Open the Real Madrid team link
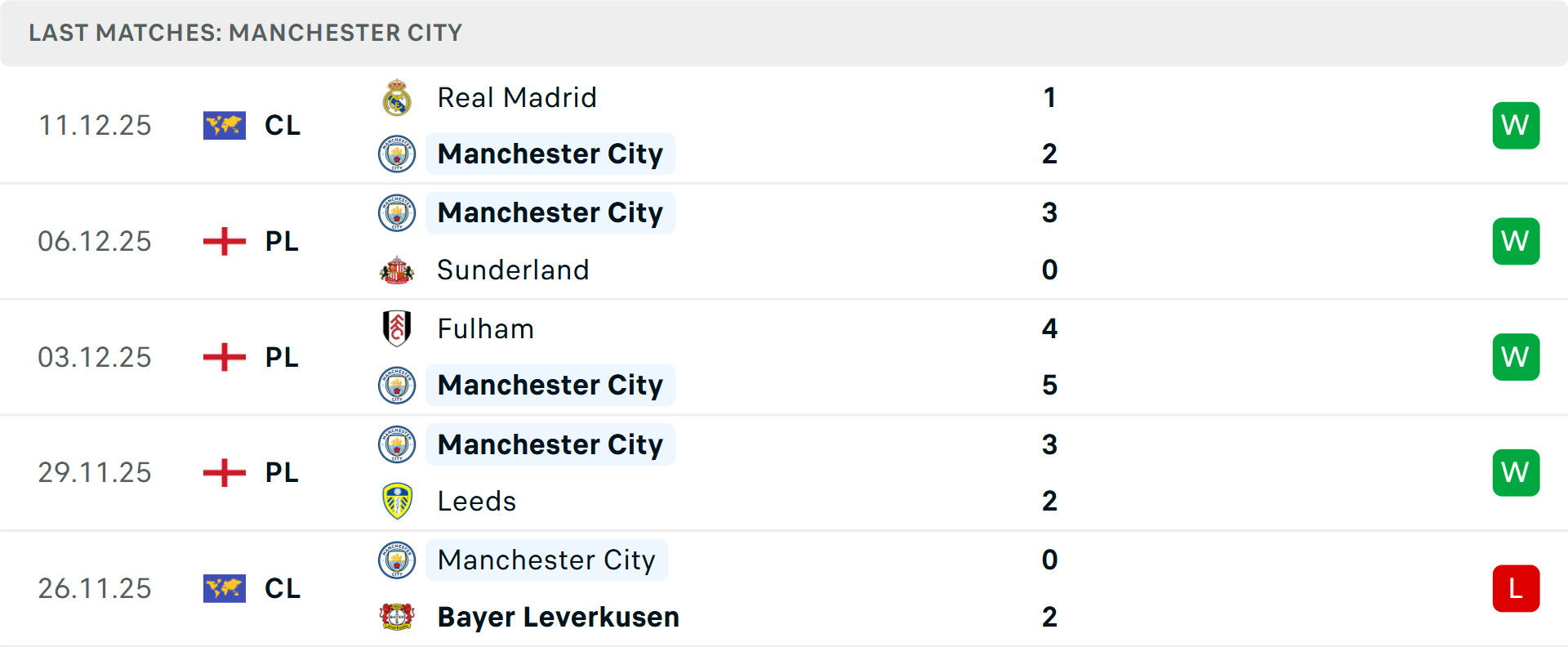Viewport: 1568px width, 647px height. [517, 98]
